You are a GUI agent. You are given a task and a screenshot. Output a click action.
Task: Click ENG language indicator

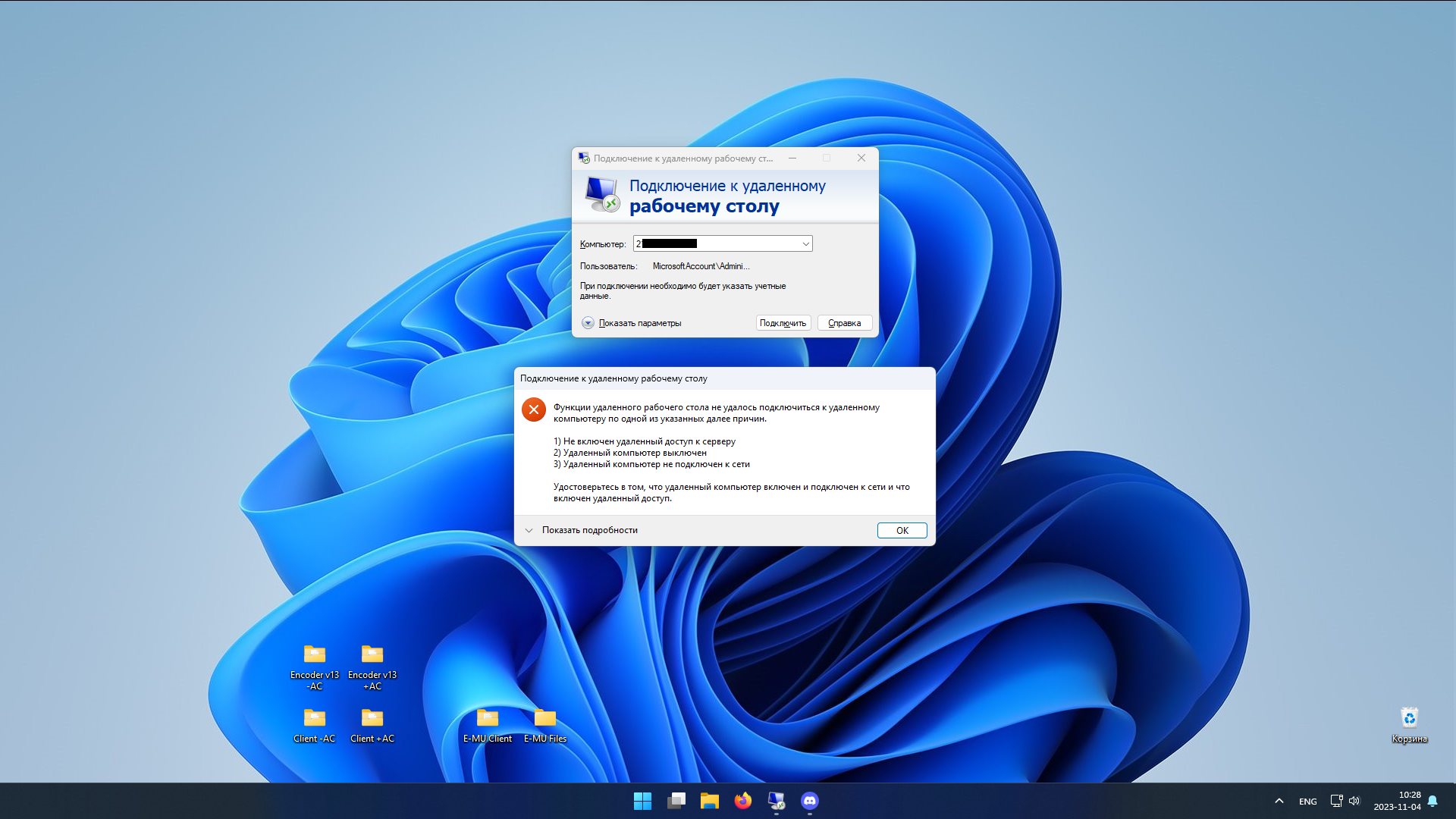(x=1307, y=802)
